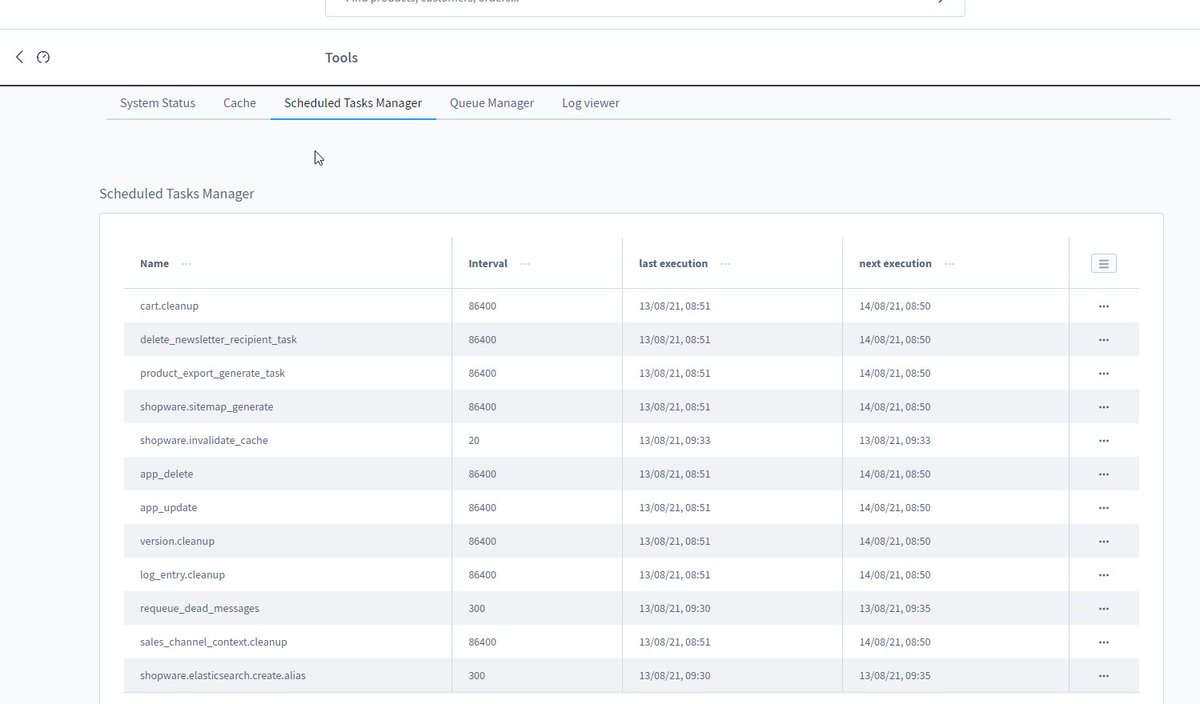
Task: Open actions menu for shopware.elasticsearch.create.alias
Action: pos(1104,675)
